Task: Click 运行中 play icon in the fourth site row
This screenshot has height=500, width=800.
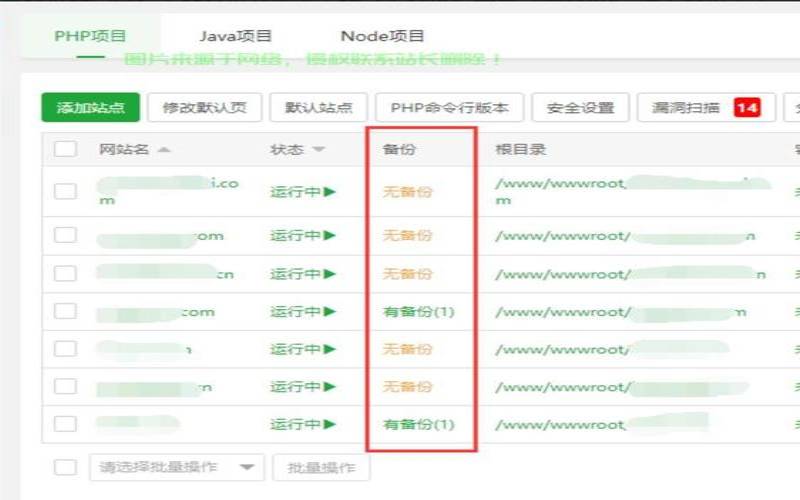Action: [x=329, y=311]
